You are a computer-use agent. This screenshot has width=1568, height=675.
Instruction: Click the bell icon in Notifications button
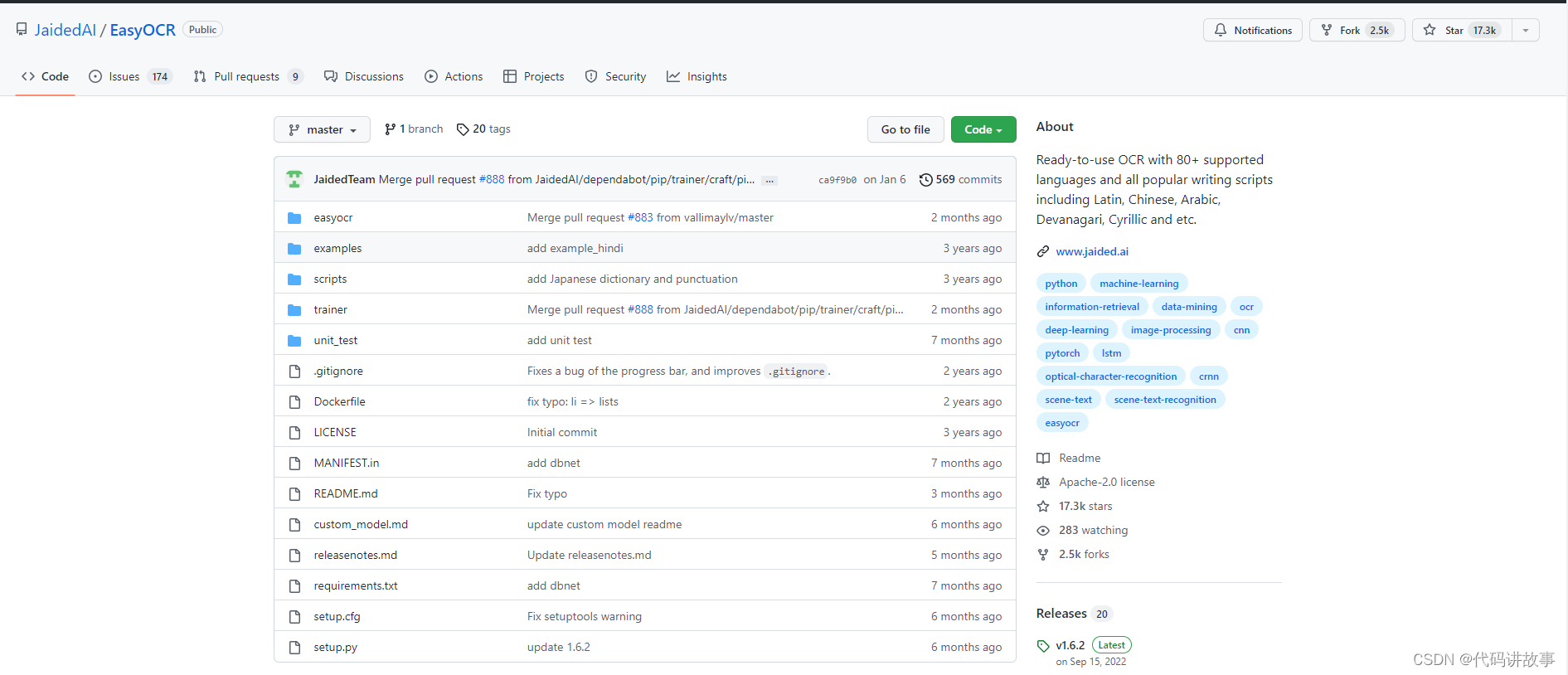point(1221,31)
